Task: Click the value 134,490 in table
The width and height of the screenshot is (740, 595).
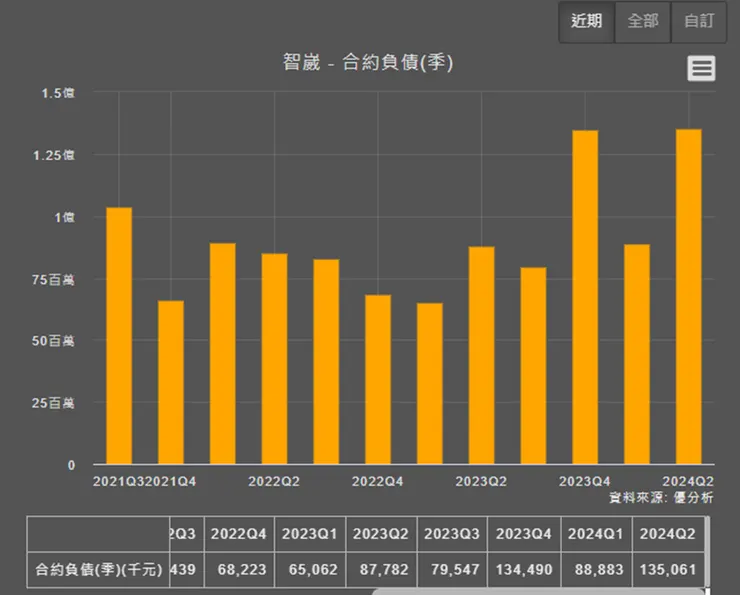Action: click(524, 570)
